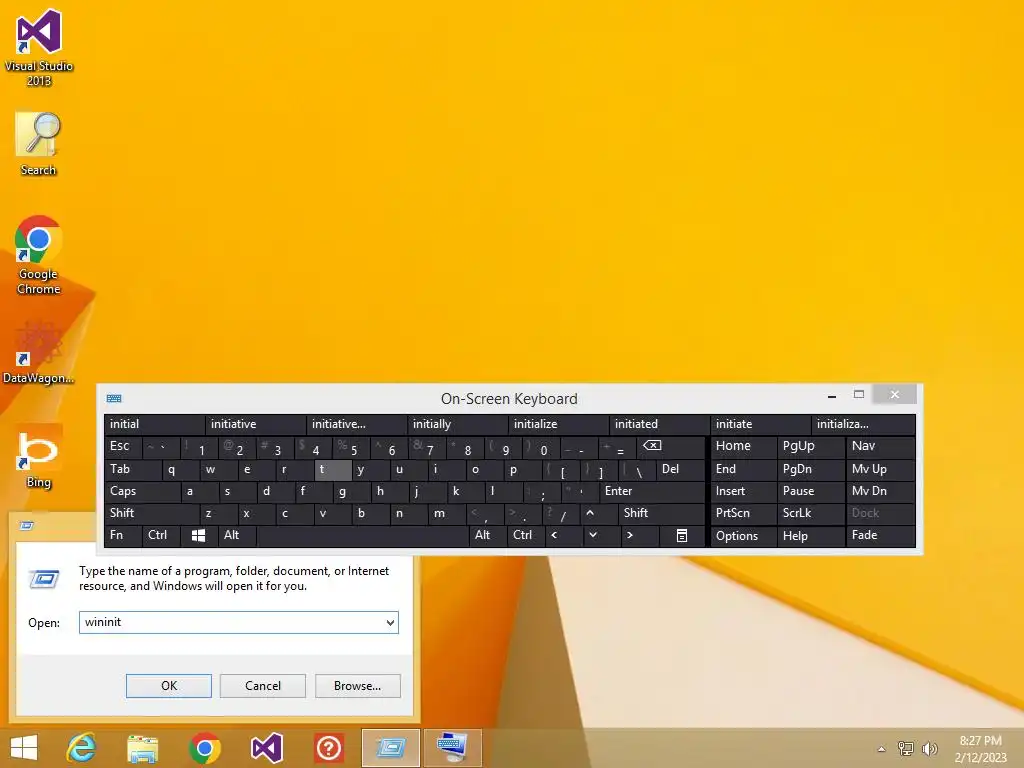Click Cancel in the Run dialog
Screen dimensions: 1024x768
click(263, 686)
